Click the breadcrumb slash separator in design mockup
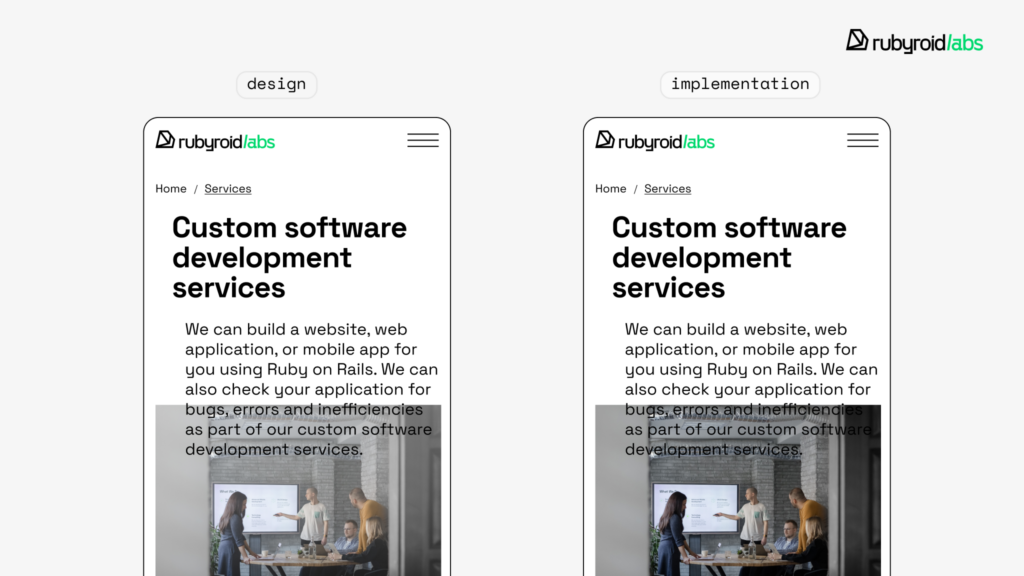 (196, 189)
